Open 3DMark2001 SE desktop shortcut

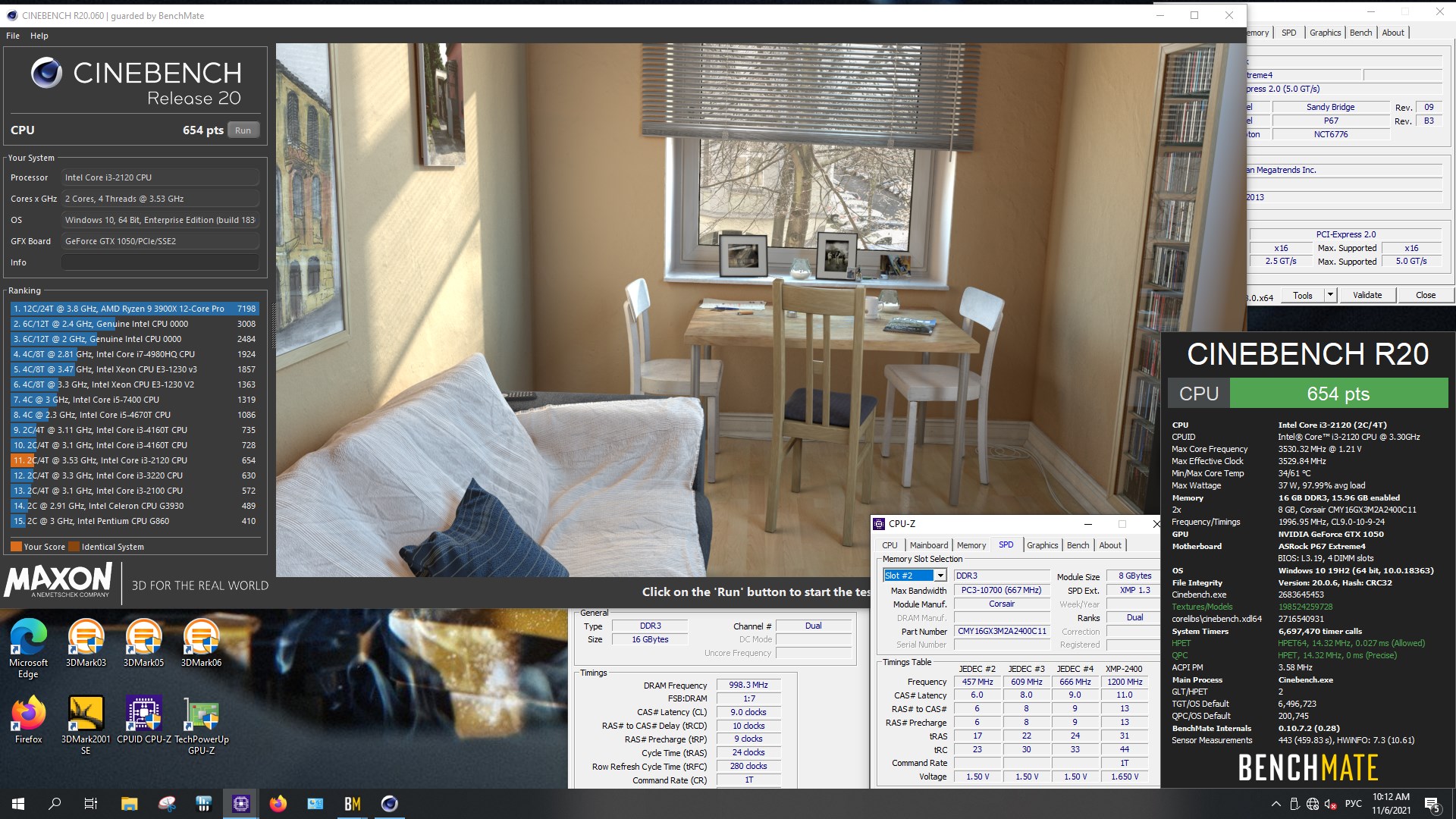86,726
